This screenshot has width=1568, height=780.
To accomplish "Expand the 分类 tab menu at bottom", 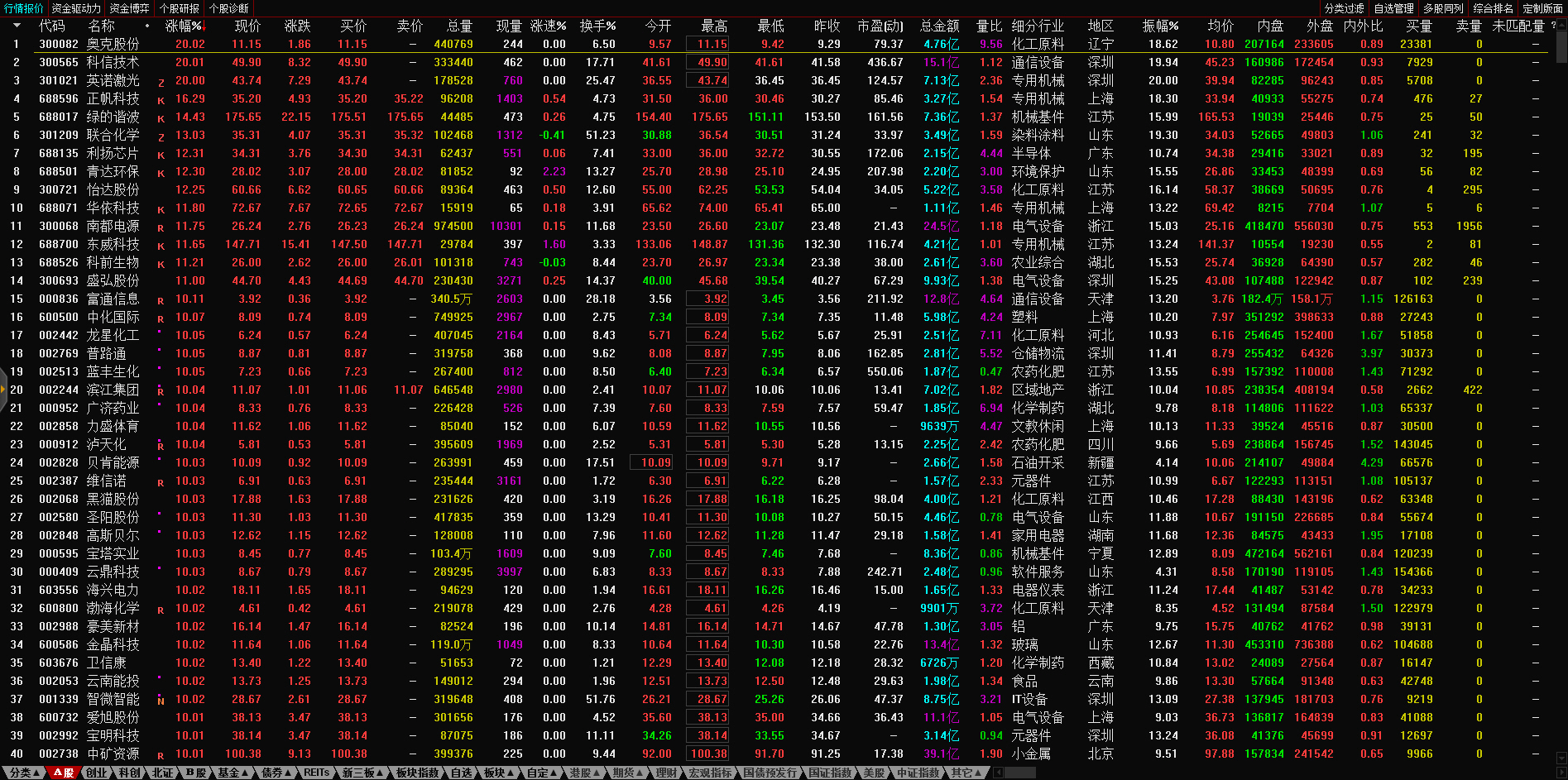I will [x=25, y=773].
